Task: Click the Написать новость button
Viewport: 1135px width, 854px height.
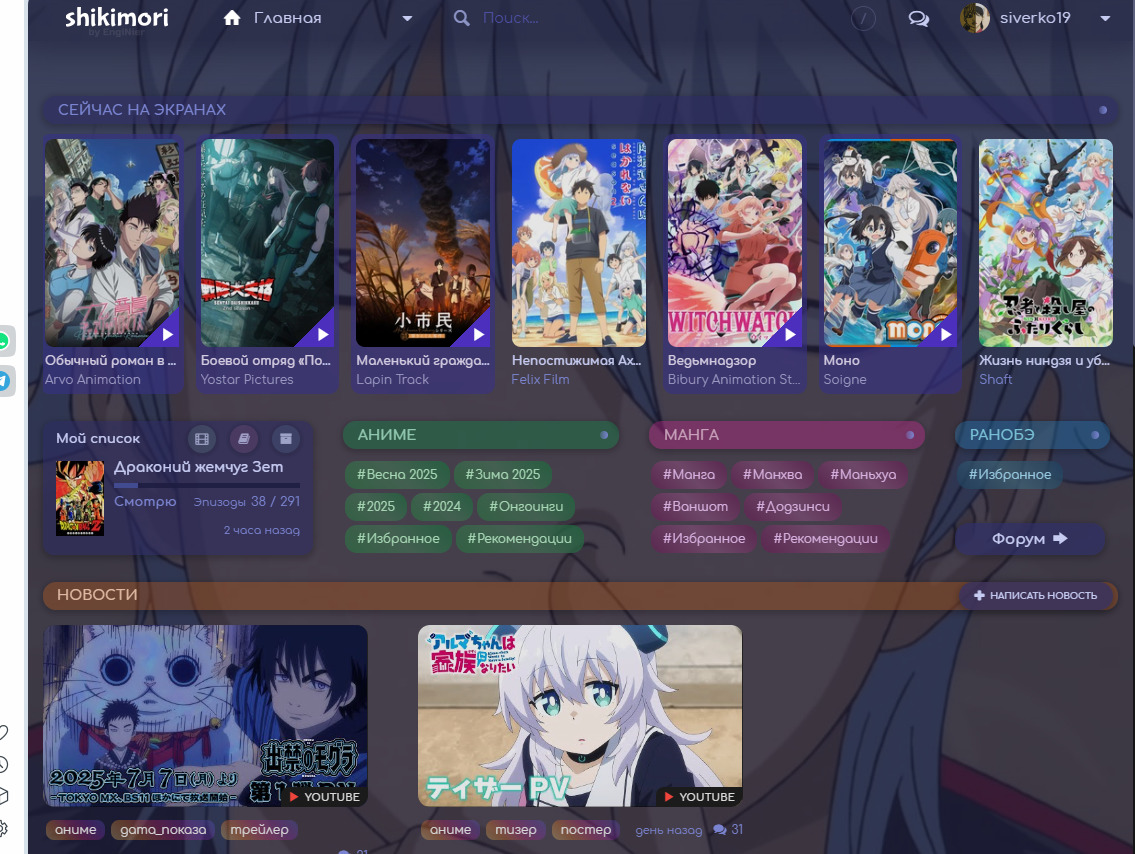Action: coord(1035,595)
